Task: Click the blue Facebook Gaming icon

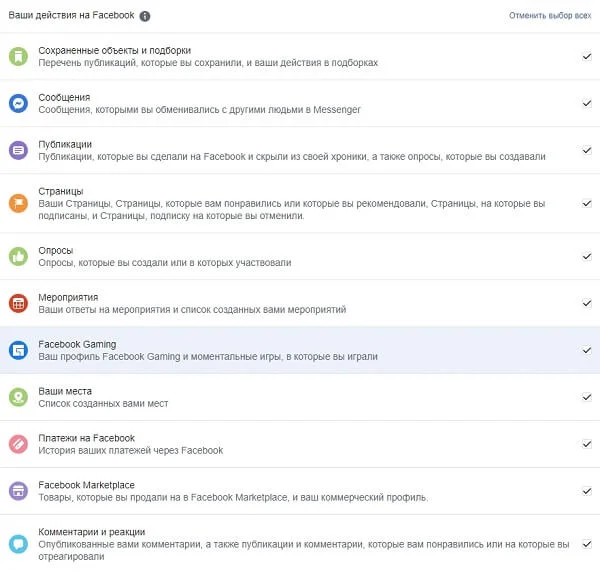Action: (18, 350)
